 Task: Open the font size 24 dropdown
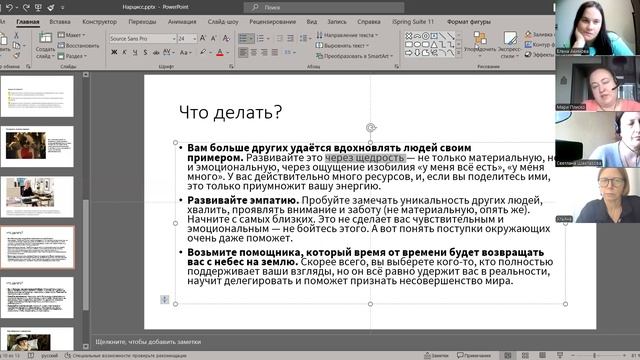(194, 38)
